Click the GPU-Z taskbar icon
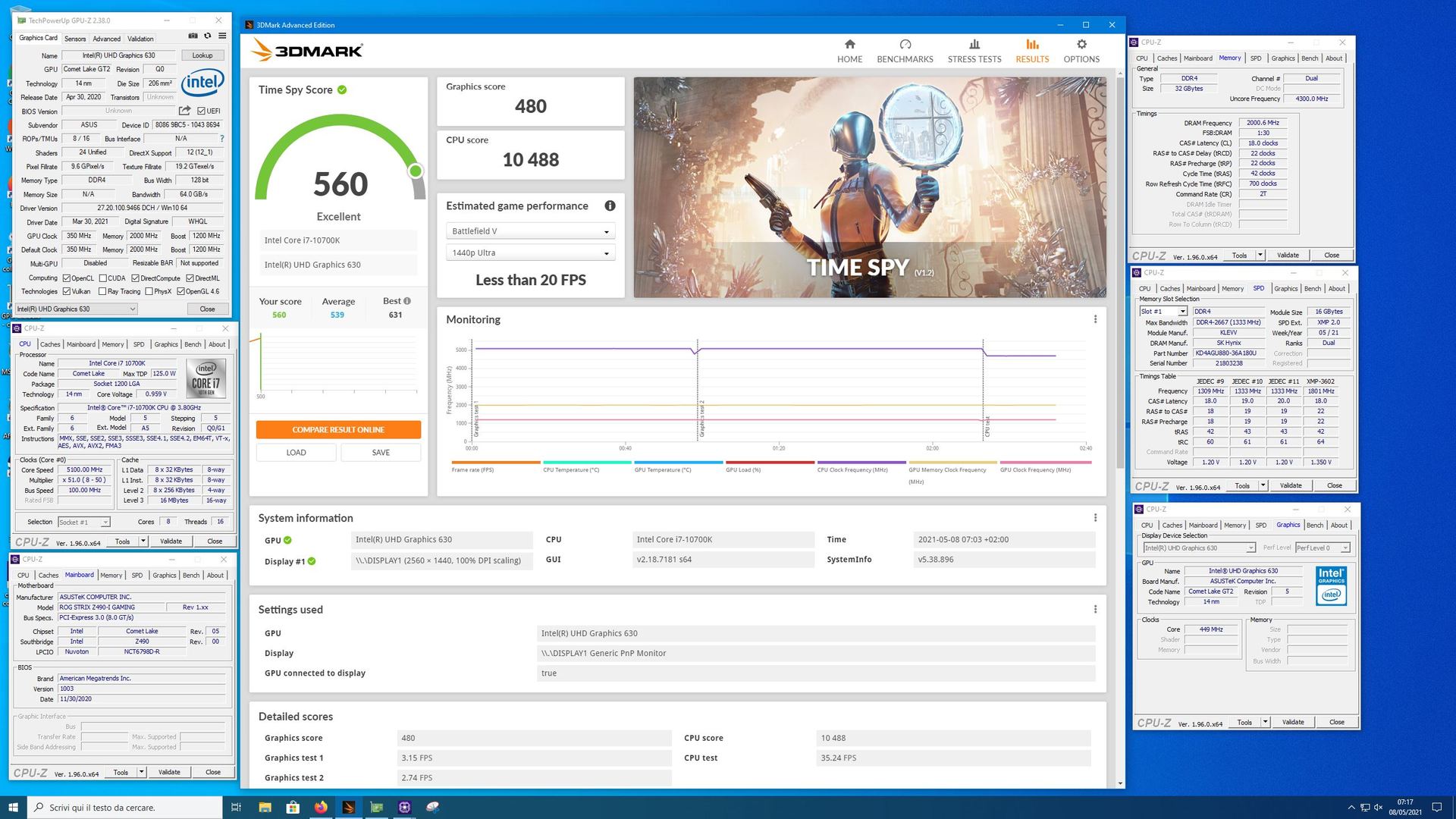This screenshot has width=1456, height=819. point(377,807)
